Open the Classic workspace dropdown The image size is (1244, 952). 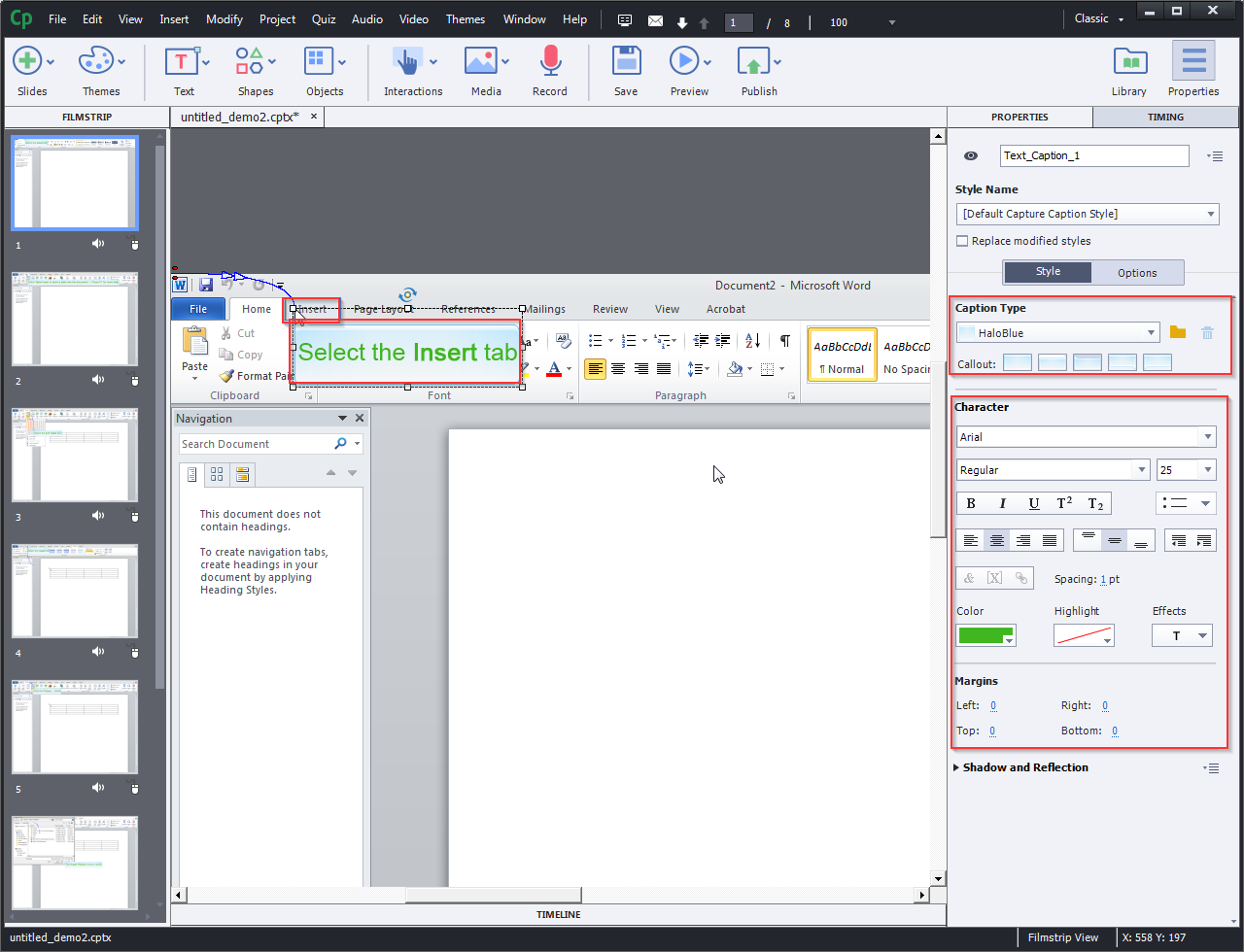(1096, 17)
